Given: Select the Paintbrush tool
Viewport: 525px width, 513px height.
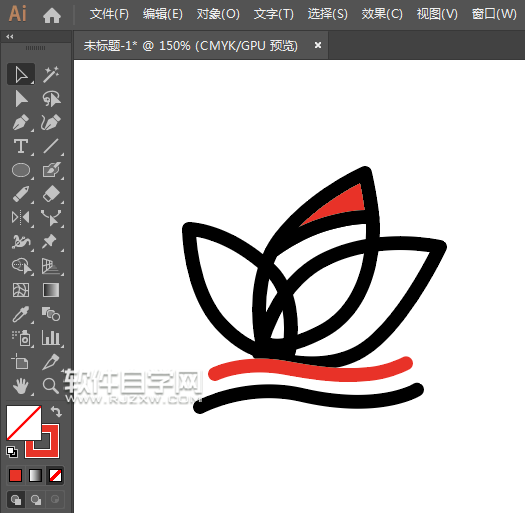Looking at the screenshot, I should click(x=51, y=170).
